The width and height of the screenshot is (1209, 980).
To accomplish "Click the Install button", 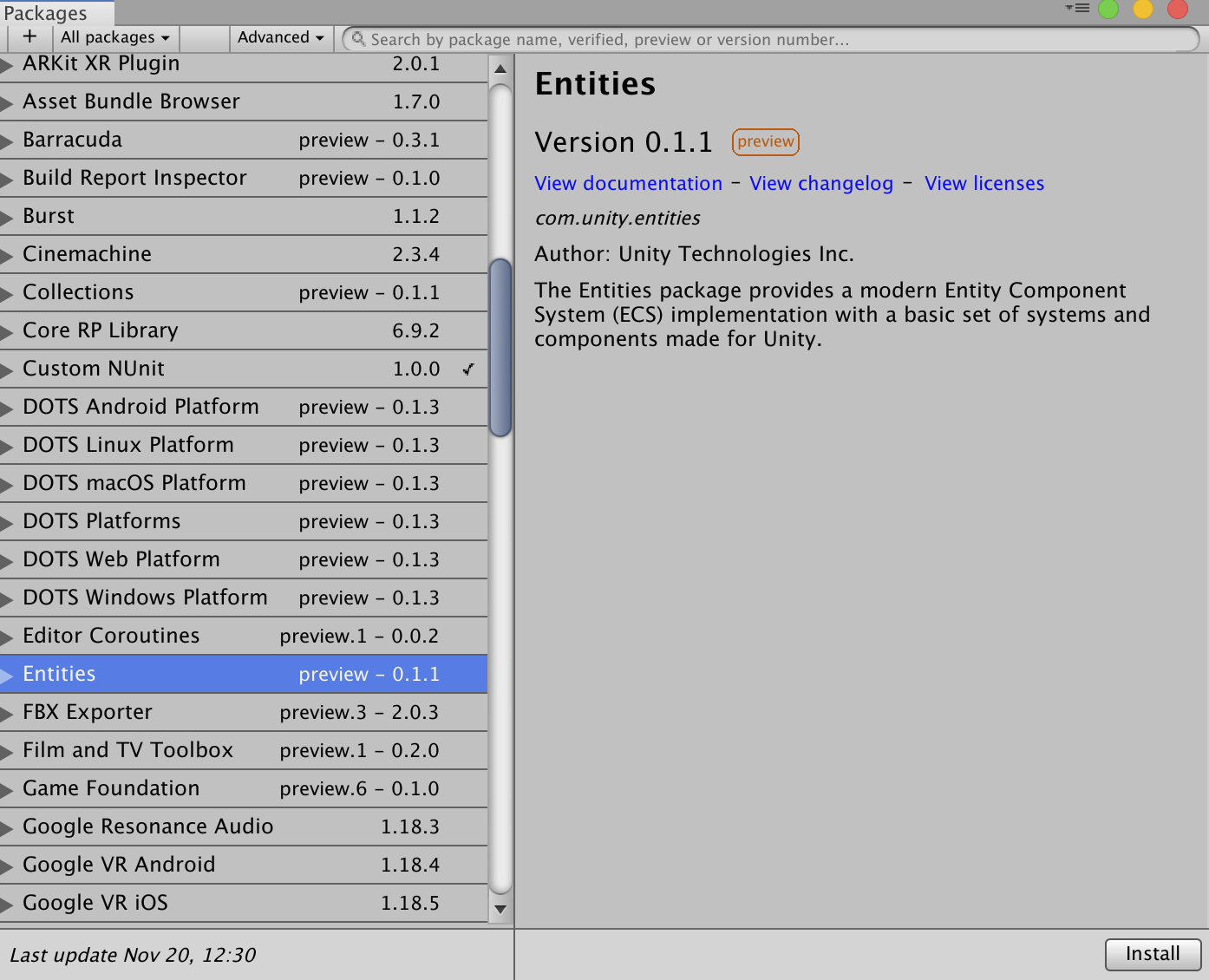I will [x=1153, y=954].
